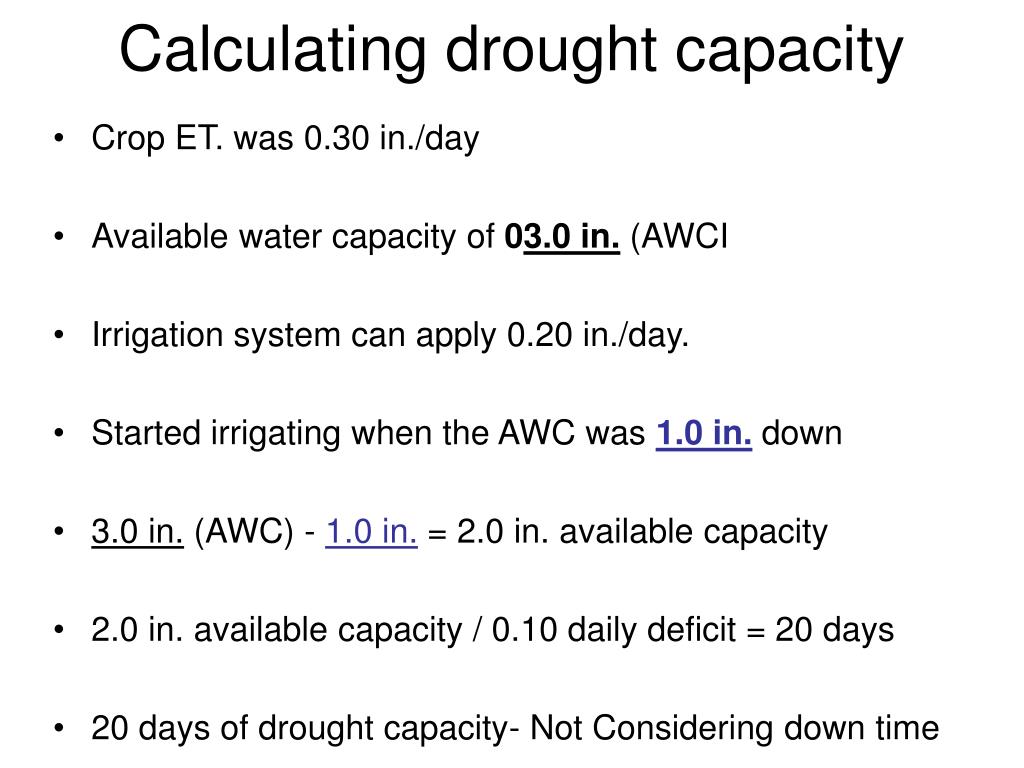Click the 'Available water capacity of' text
This screenshot has width=1024, height=768.
click(293, 237)
